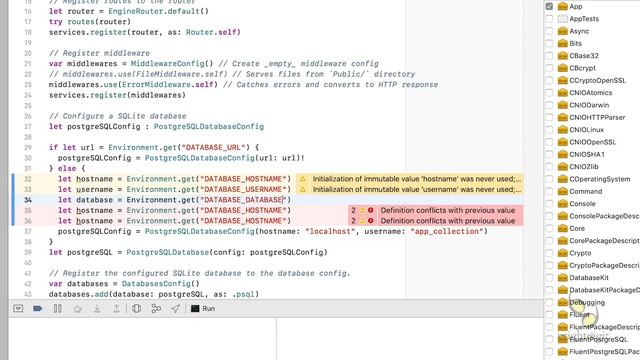The height and width of the screenshot is (360, 640).
Task: Check Console target membership checkbox
Action: click(x=549, y=204)
